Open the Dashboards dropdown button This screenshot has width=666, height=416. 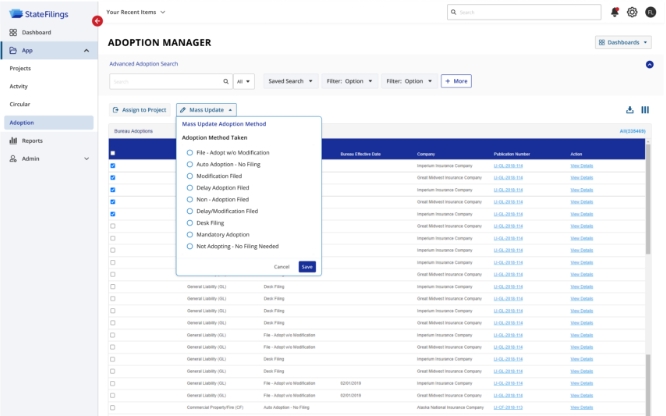623,42
